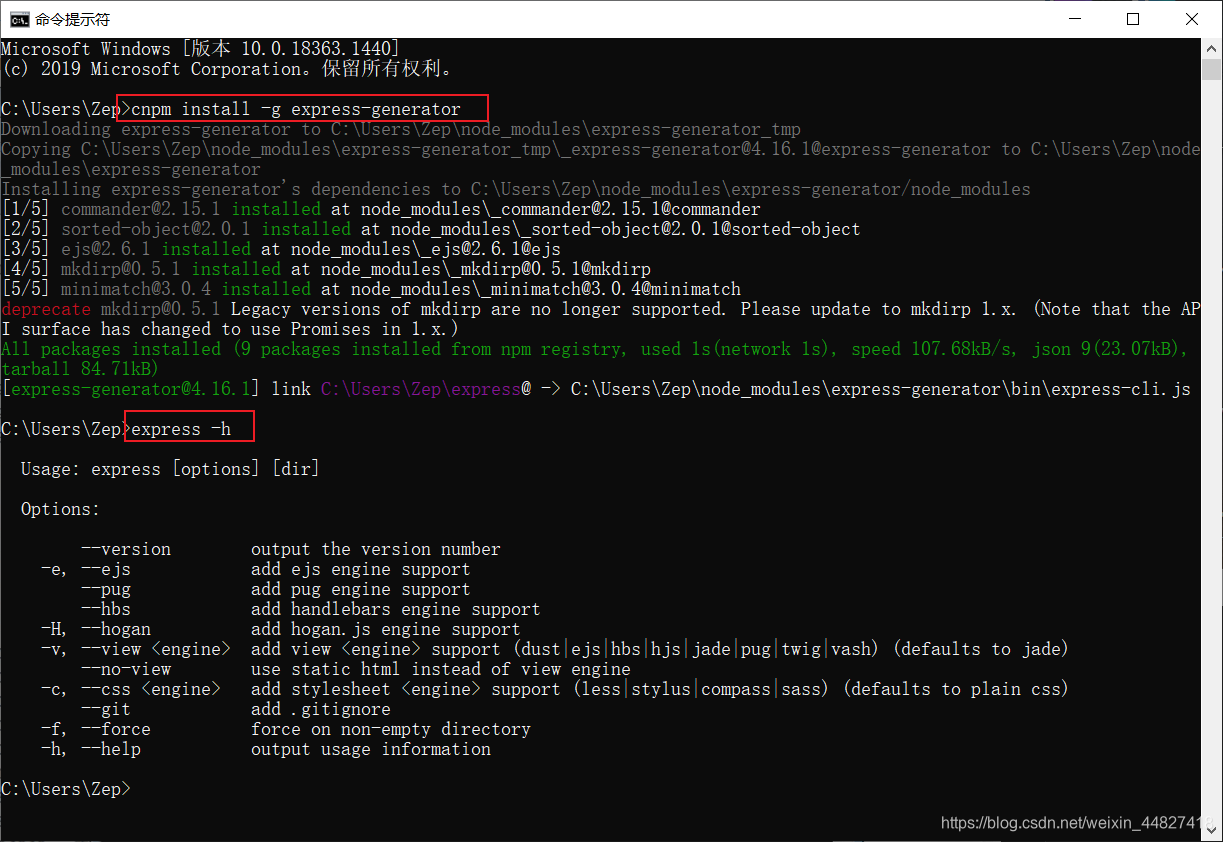Click the '[express-generator@4.16.1] link' line
Viewport: 1223px width, 842px height.
click(596, 389)
